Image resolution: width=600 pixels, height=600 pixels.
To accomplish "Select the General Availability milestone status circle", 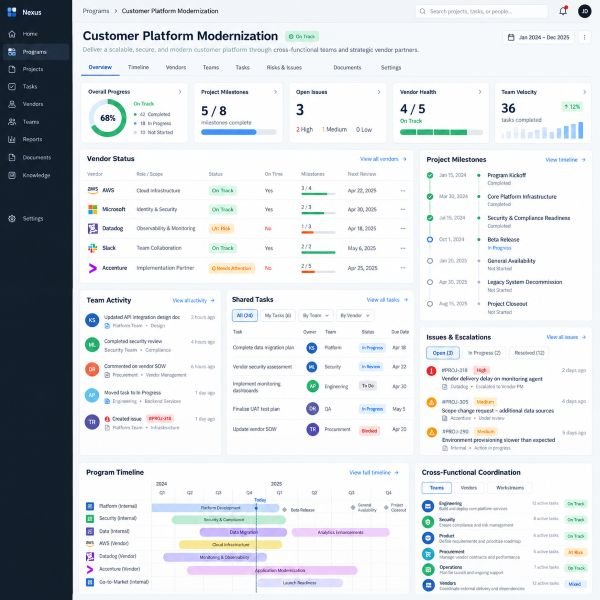I will tap(430, 261).
